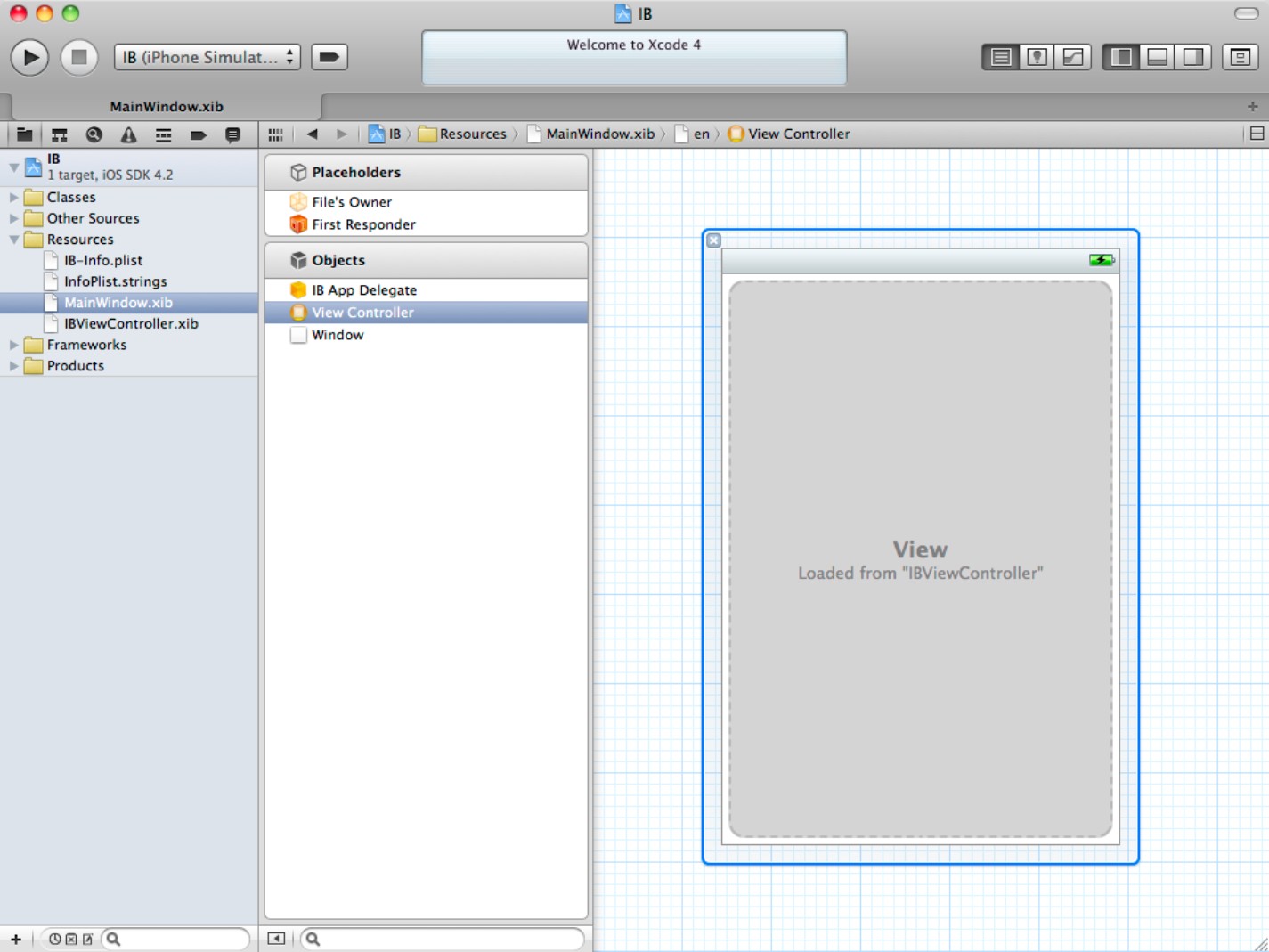The width and height of the screenshot is (1269, 952).
Task: Click the Objects section header
Action: coord(427,260)
